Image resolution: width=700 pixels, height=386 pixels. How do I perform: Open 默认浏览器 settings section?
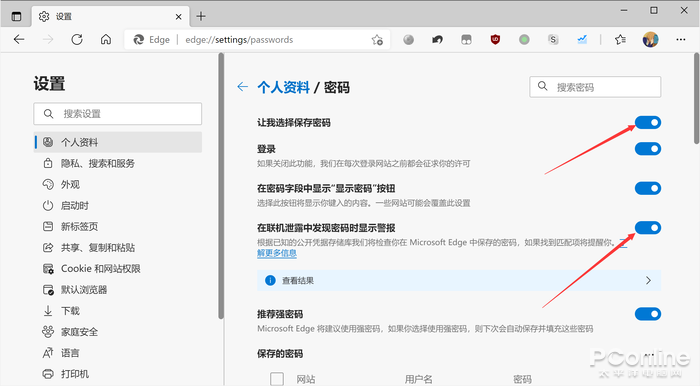[75, 290]
